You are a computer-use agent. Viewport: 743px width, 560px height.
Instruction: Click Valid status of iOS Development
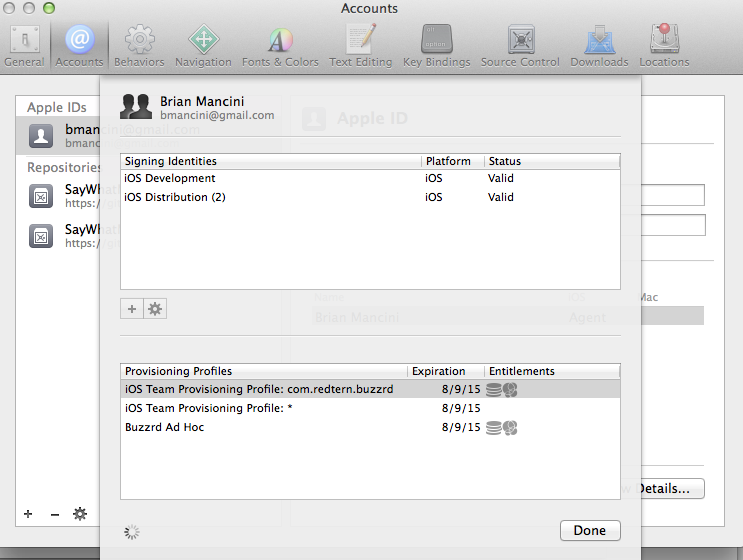click(501, 178)
